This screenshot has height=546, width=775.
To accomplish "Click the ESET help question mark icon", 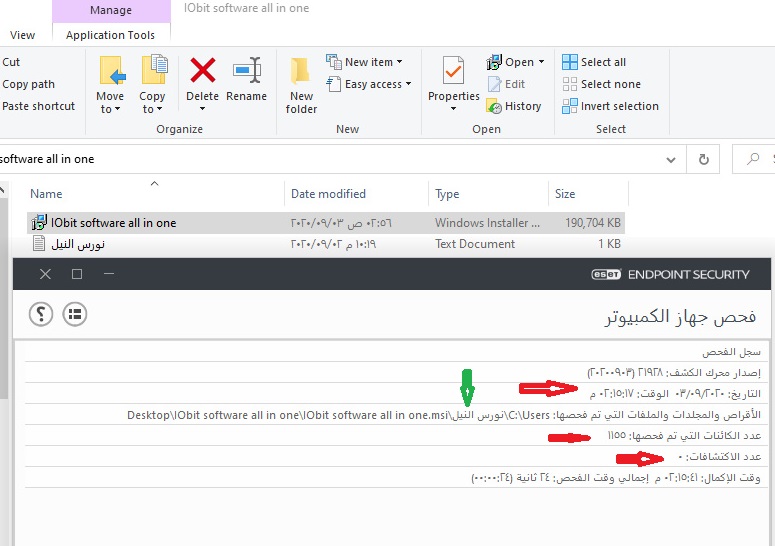I will (40, 314).
